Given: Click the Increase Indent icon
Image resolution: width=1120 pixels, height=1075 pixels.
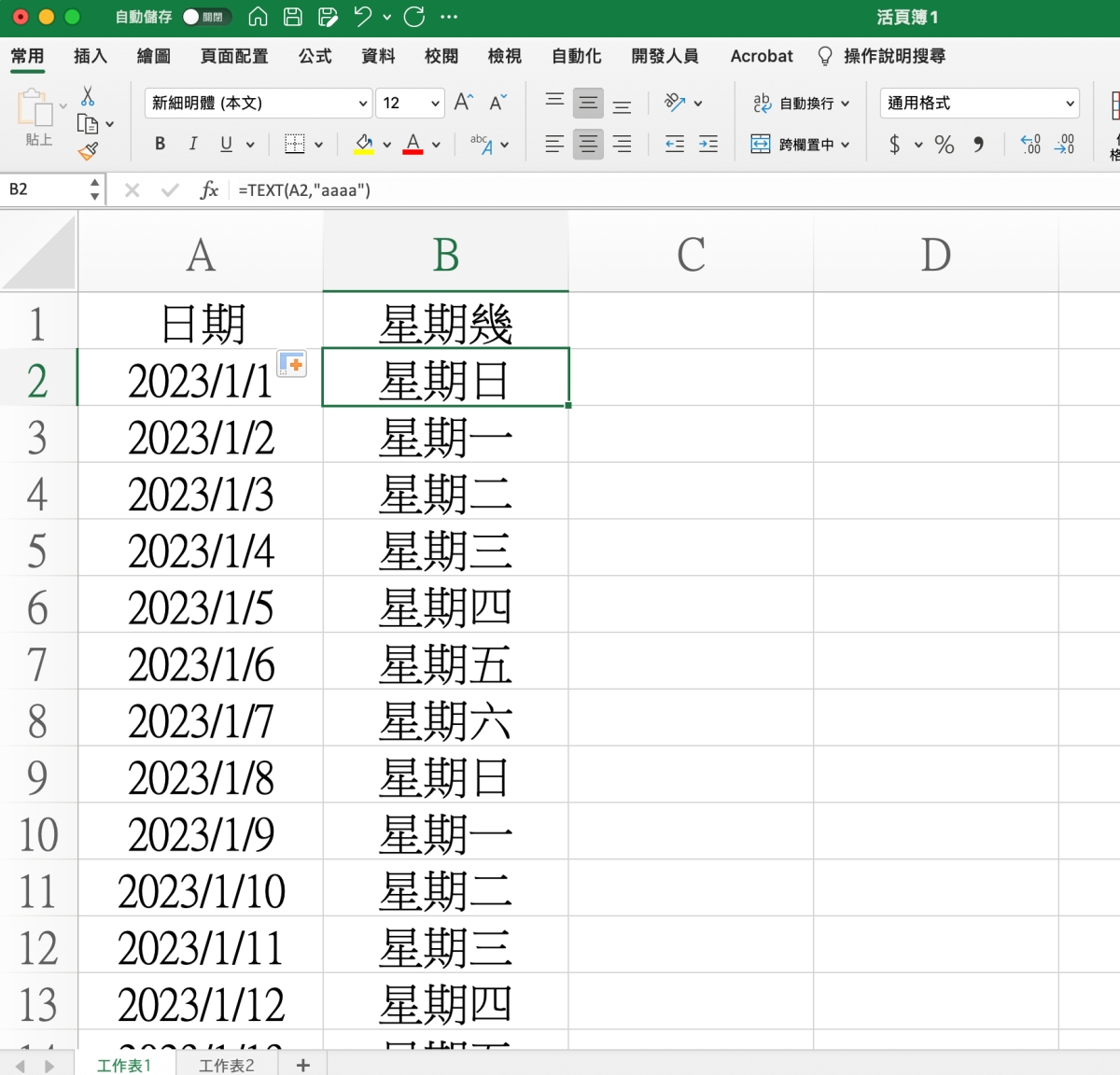Looking at the screenshot, I should (x=708, y=144).
